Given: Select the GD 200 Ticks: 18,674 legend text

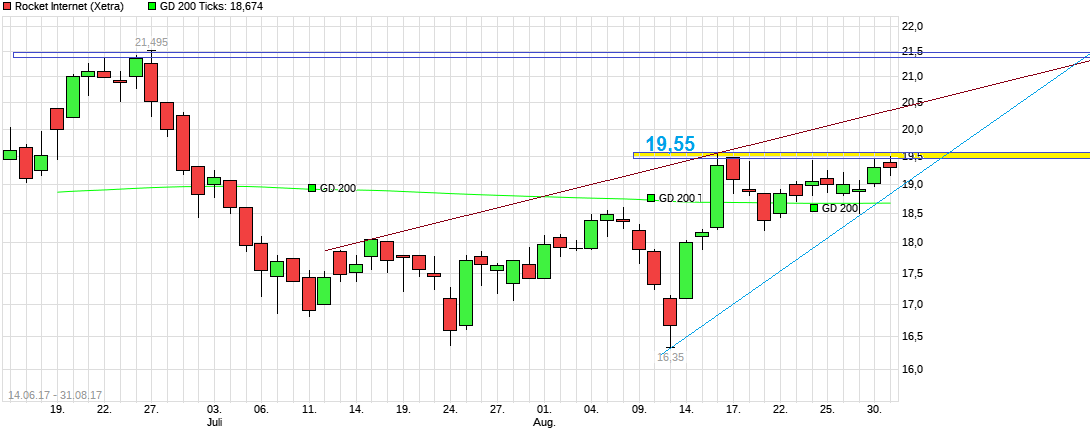Looking at the screenshot, I should pyautogui.click(x=211, y=6).
